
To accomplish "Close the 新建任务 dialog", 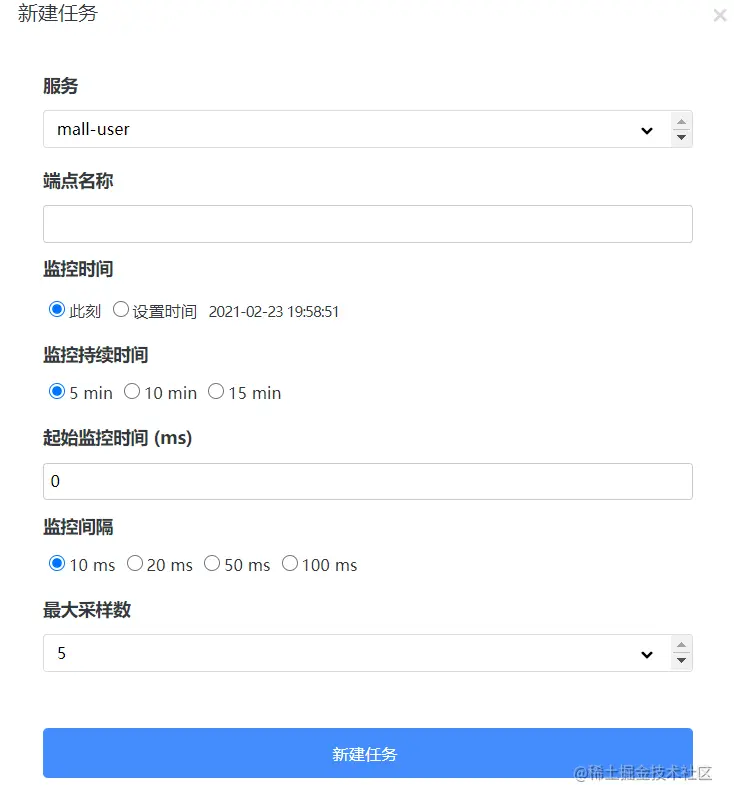I will click(x=719, y=15).
